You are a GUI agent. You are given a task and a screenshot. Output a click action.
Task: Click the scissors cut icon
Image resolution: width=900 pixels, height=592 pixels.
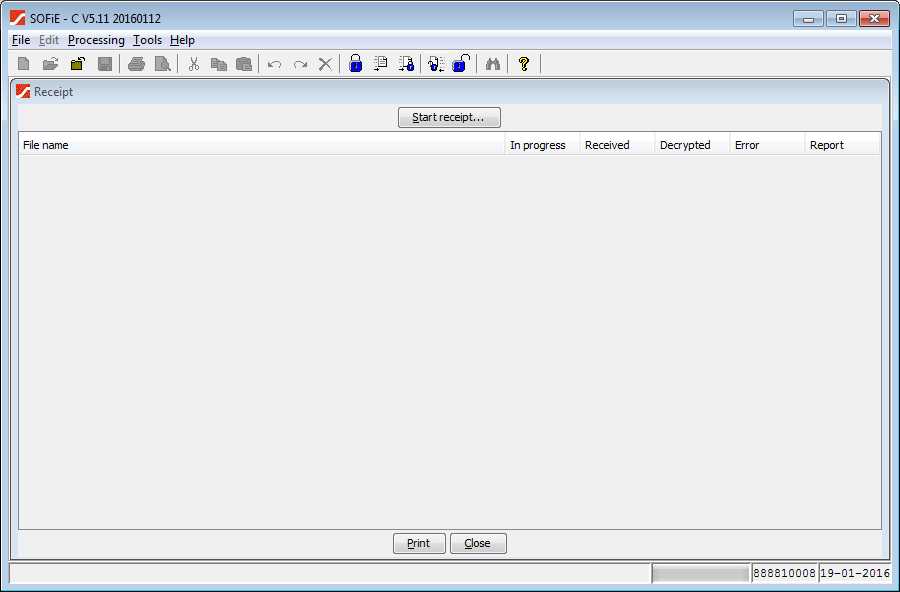pos(194,64)
